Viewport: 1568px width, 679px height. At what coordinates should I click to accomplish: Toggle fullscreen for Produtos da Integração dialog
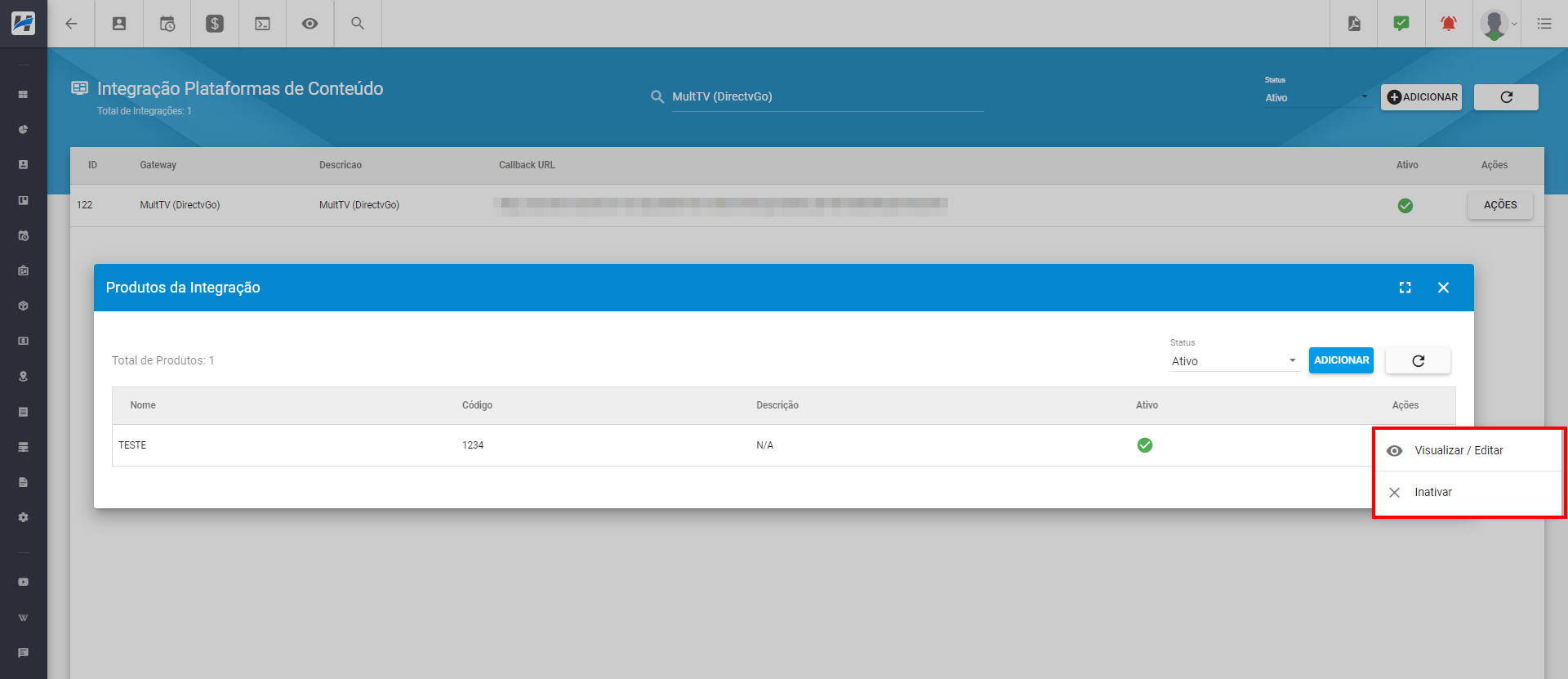[1405, 288]
